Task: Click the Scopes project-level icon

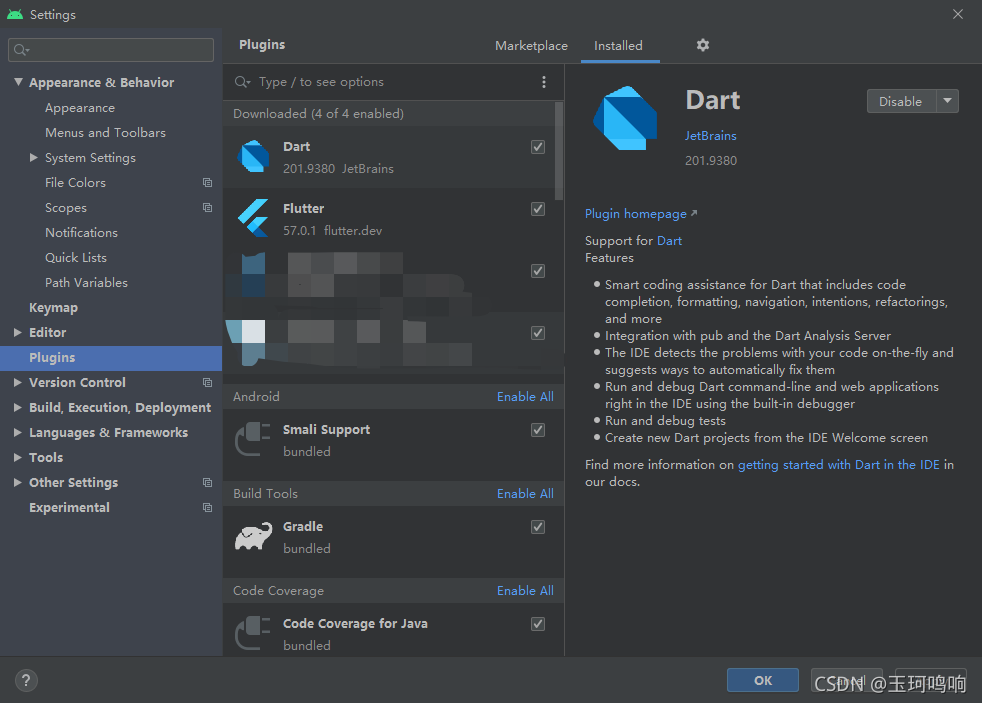Action: coord(207,208)
